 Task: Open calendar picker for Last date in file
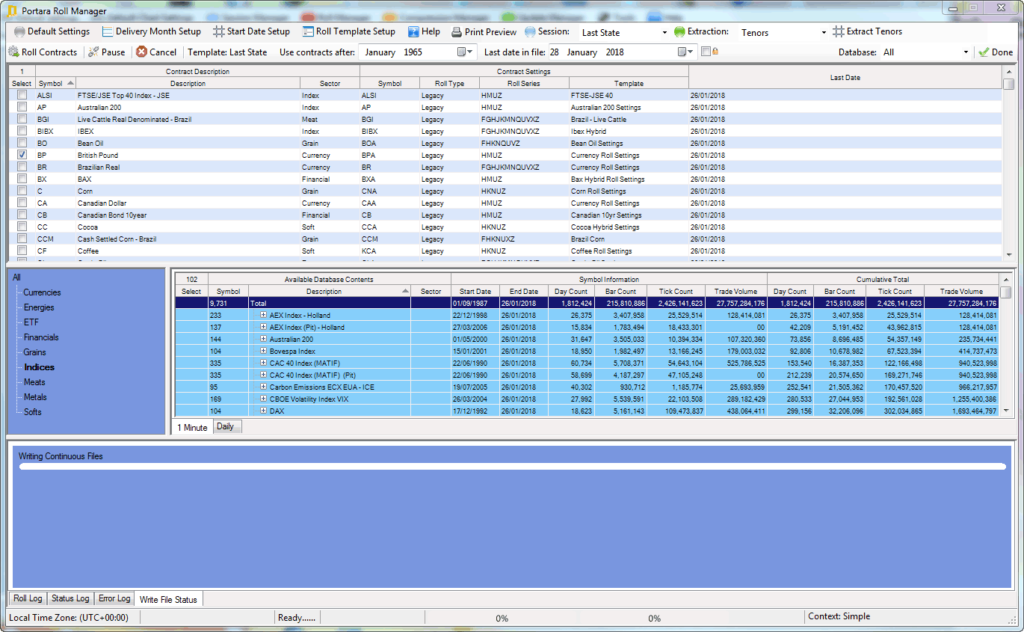pos(684,52)
